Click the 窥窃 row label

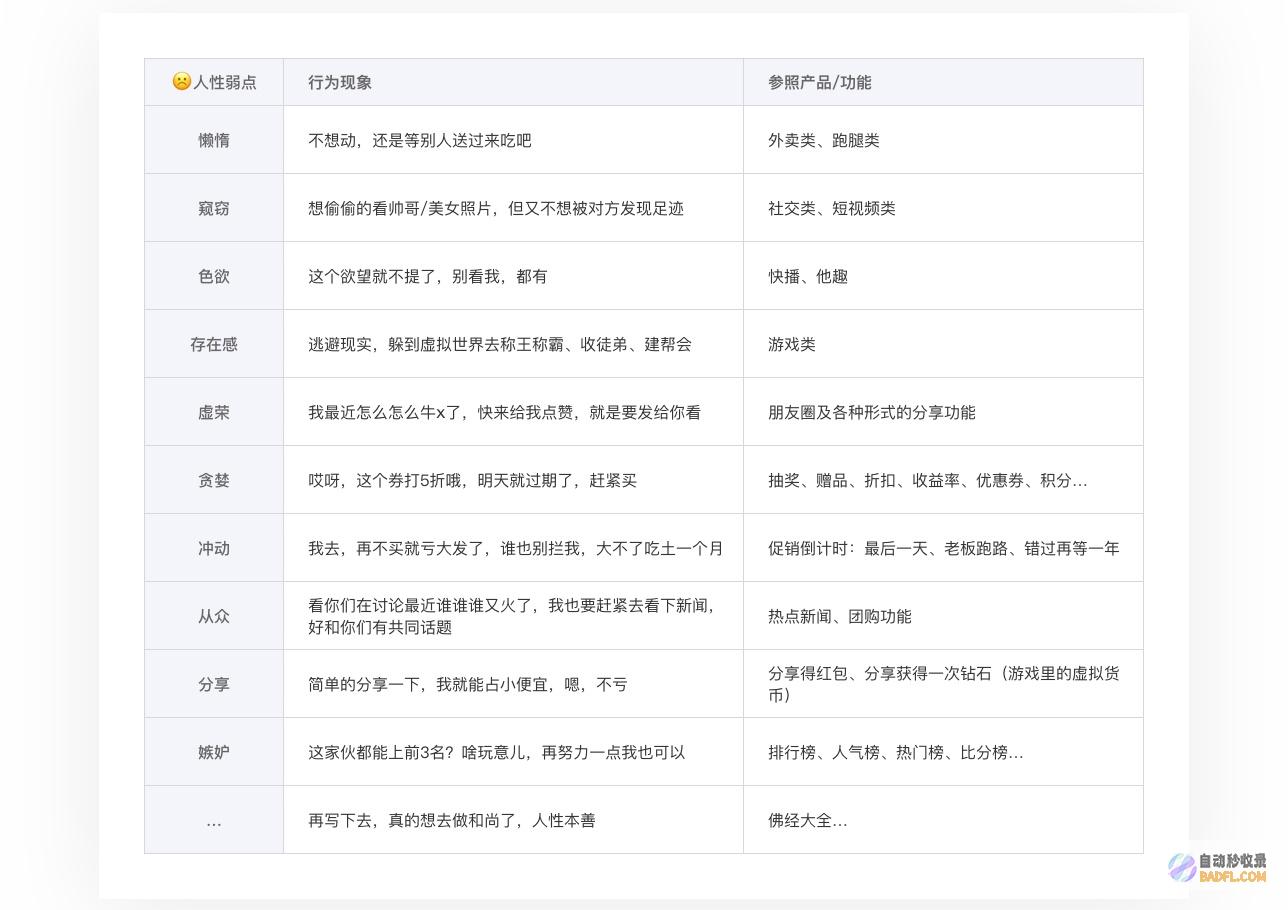214,208
